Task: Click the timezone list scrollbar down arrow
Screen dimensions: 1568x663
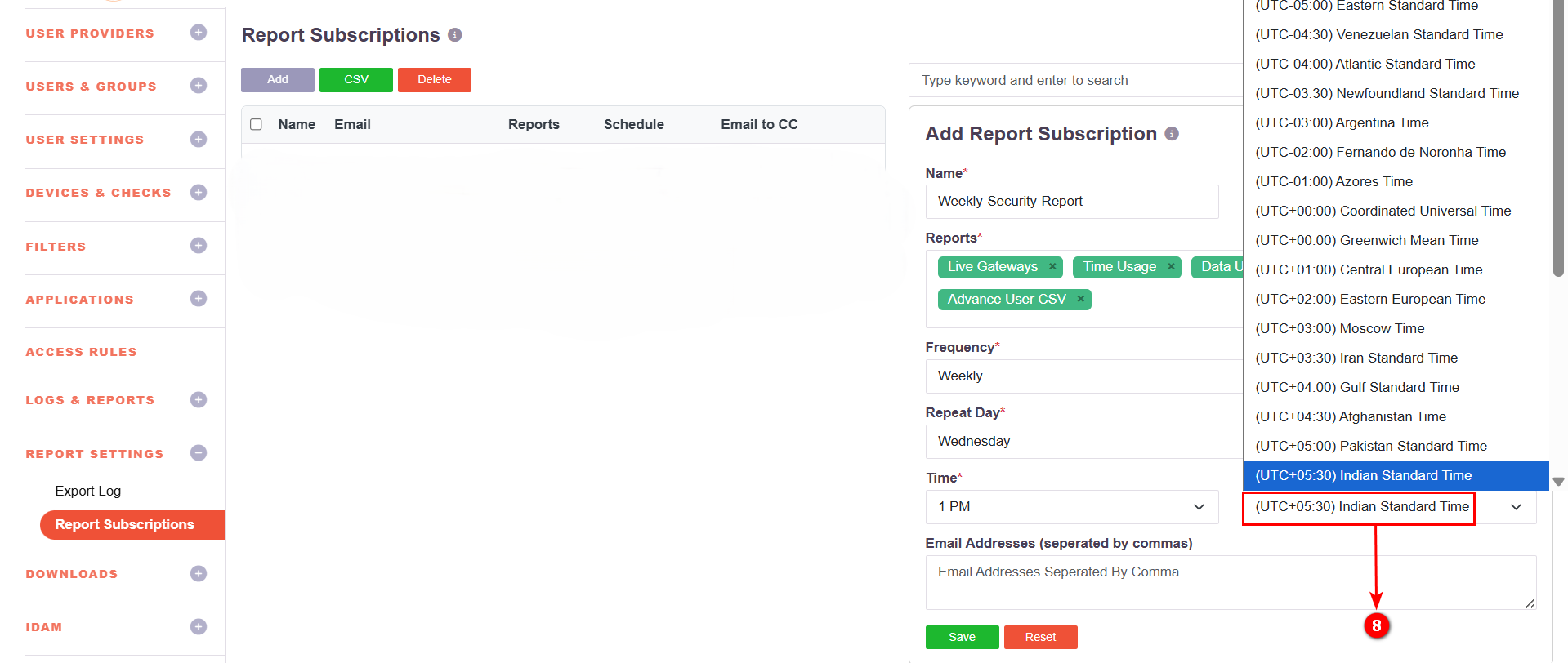Action: click(1558, 482)
